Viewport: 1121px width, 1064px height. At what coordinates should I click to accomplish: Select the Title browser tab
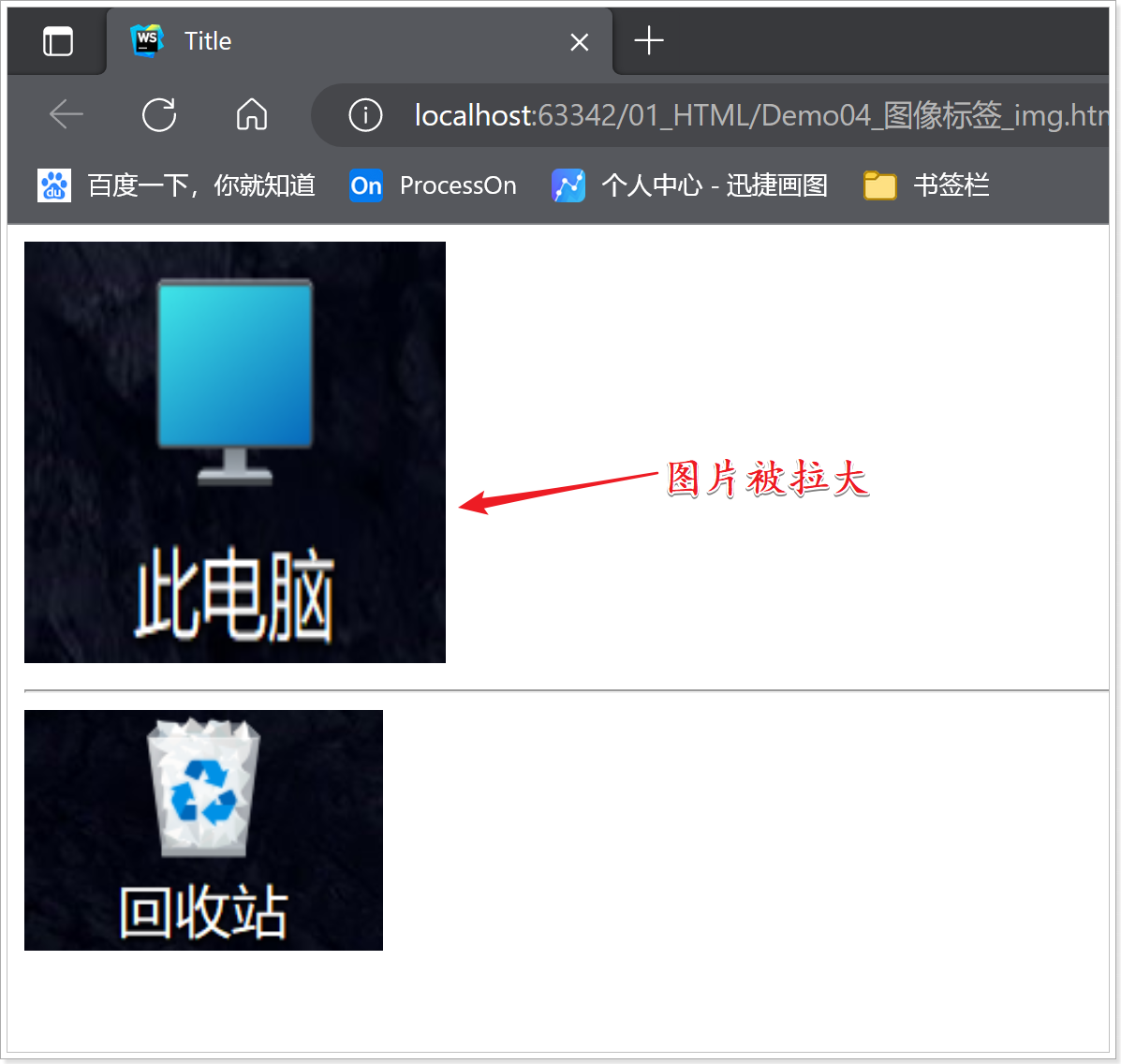pos(360,41)
